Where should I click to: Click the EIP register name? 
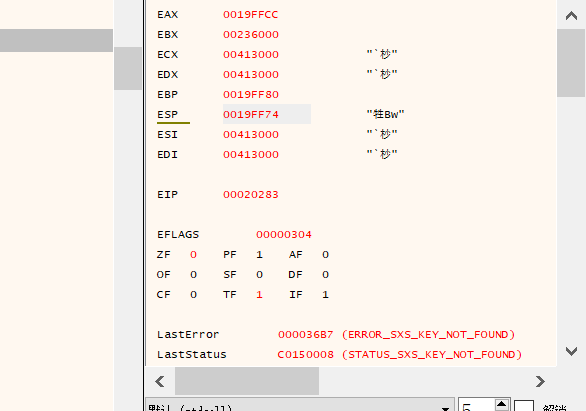click(x=167, y=195)
